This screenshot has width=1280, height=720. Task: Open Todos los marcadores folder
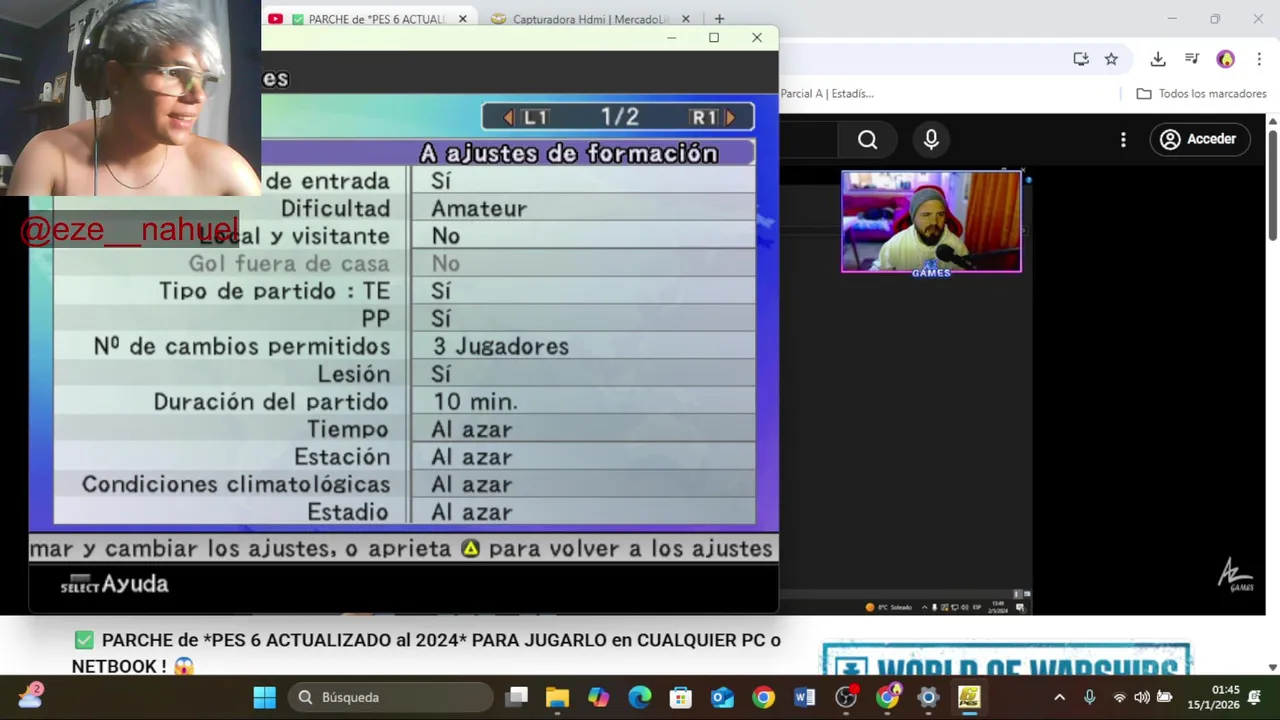point(1202,93)
